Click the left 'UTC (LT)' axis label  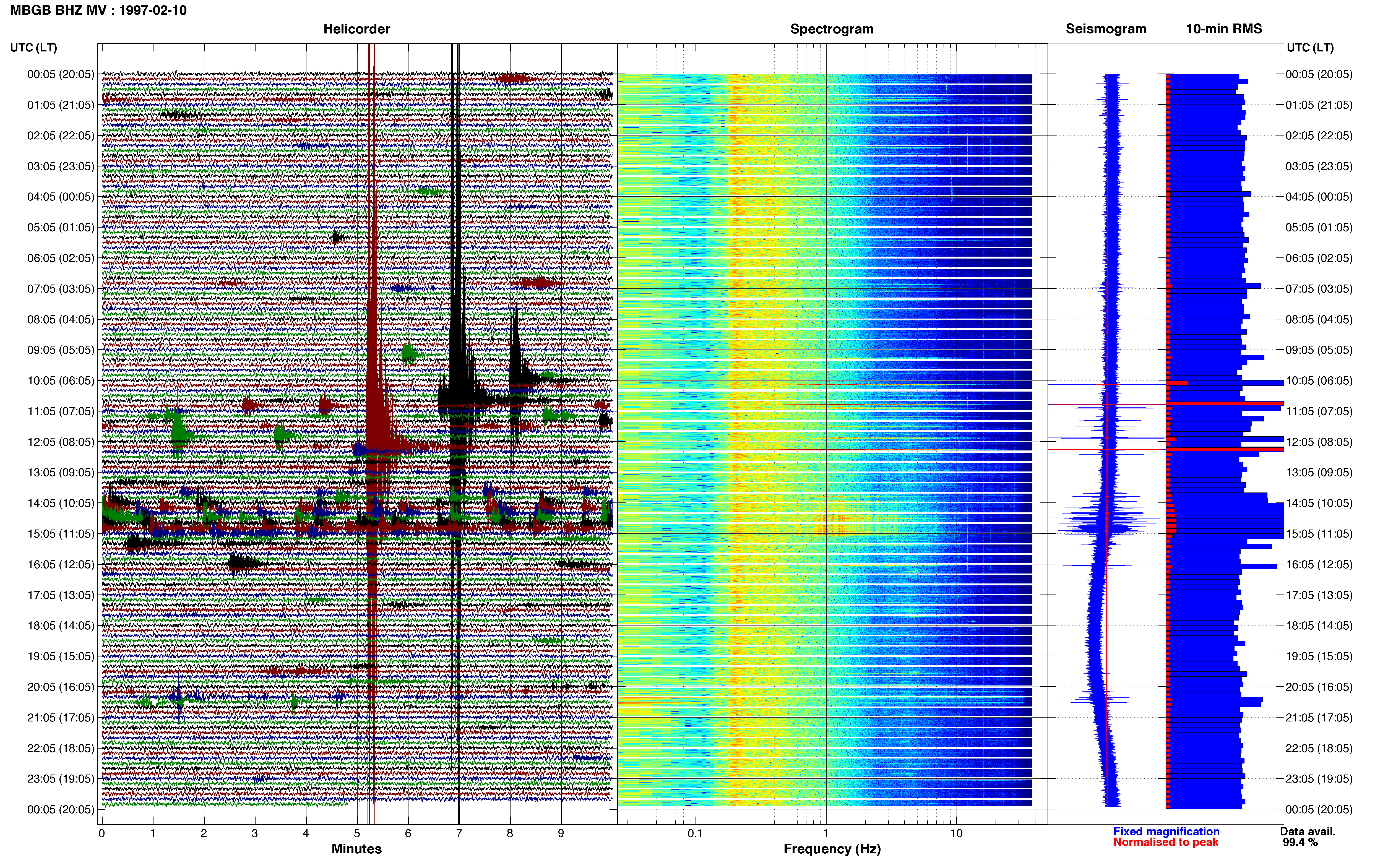pos(33,48)
